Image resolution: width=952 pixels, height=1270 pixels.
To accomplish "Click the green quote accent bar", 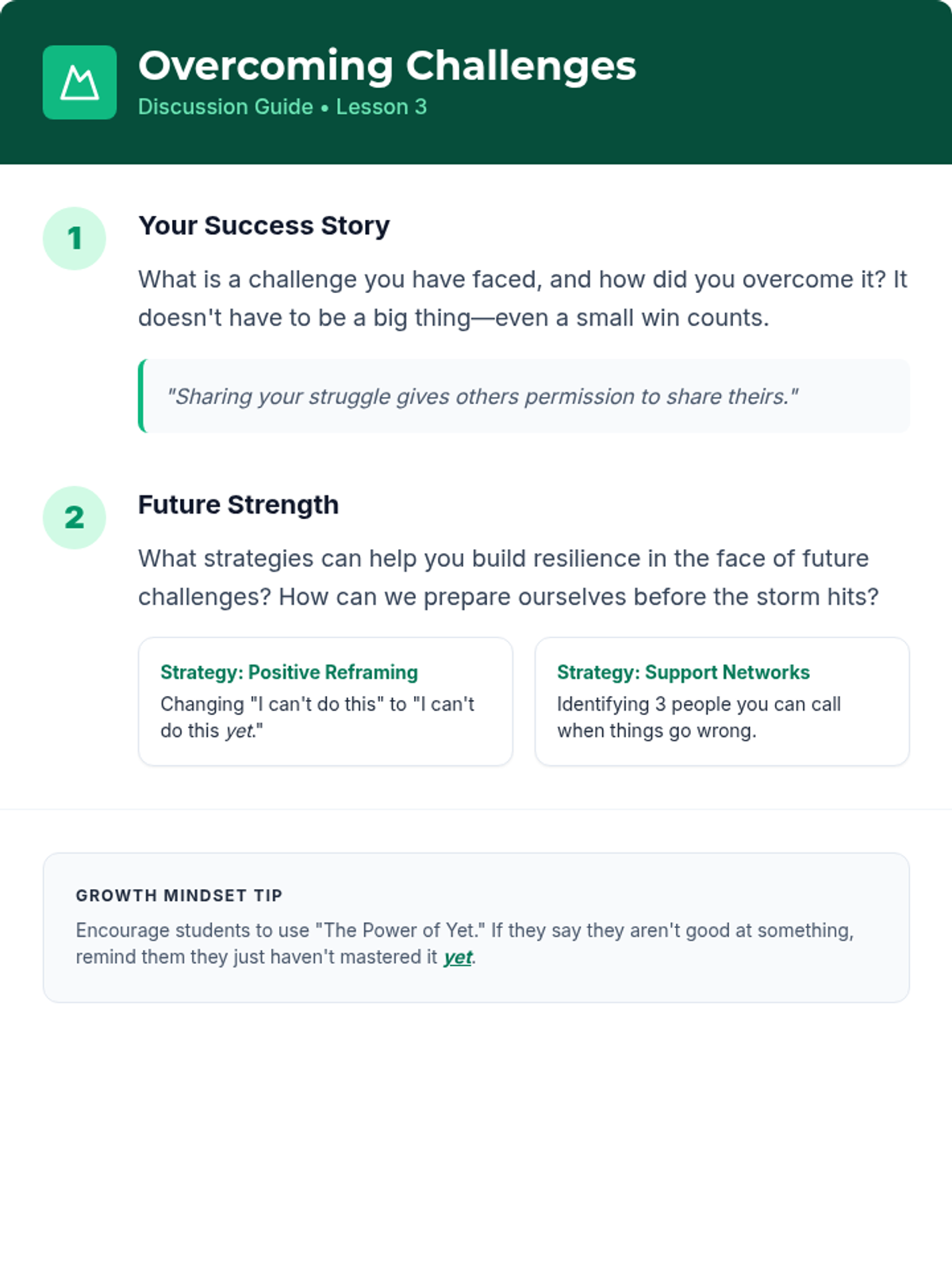I will tap(142, 396).
